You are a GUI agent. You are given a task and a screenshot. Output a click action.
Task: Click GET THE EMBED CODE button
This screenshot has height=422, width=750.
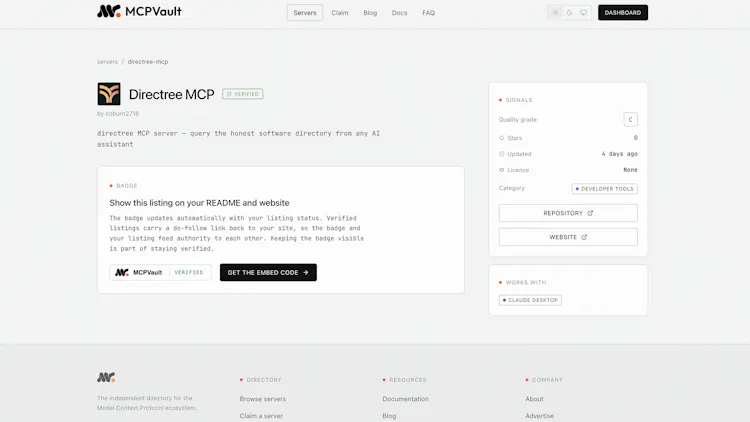(268, 272)
